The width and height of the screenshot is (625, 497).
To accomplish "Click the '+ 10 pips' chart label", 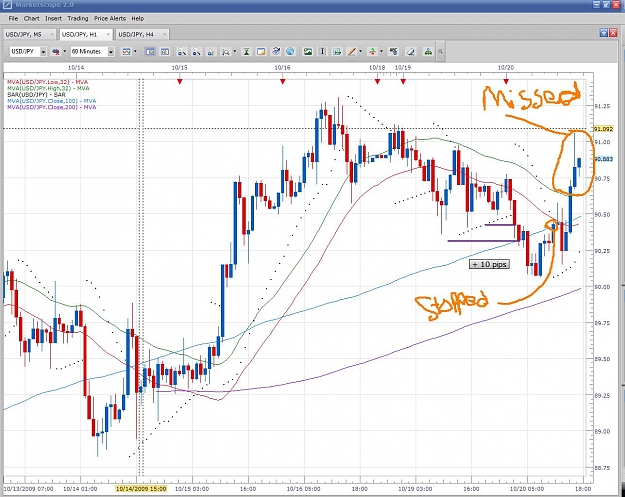I will [x=489, y=264].
